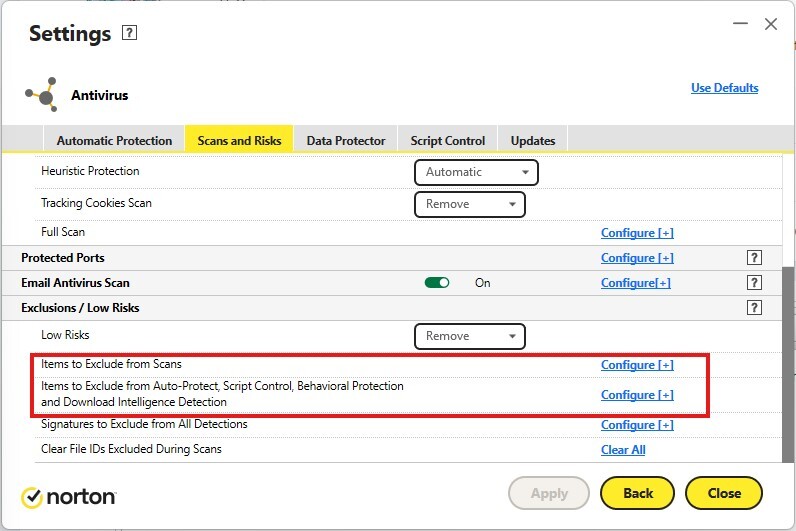This screenshot has width=796, height=531.
Task: Click the Heuristic Protection label
Action: pos(90,171)
